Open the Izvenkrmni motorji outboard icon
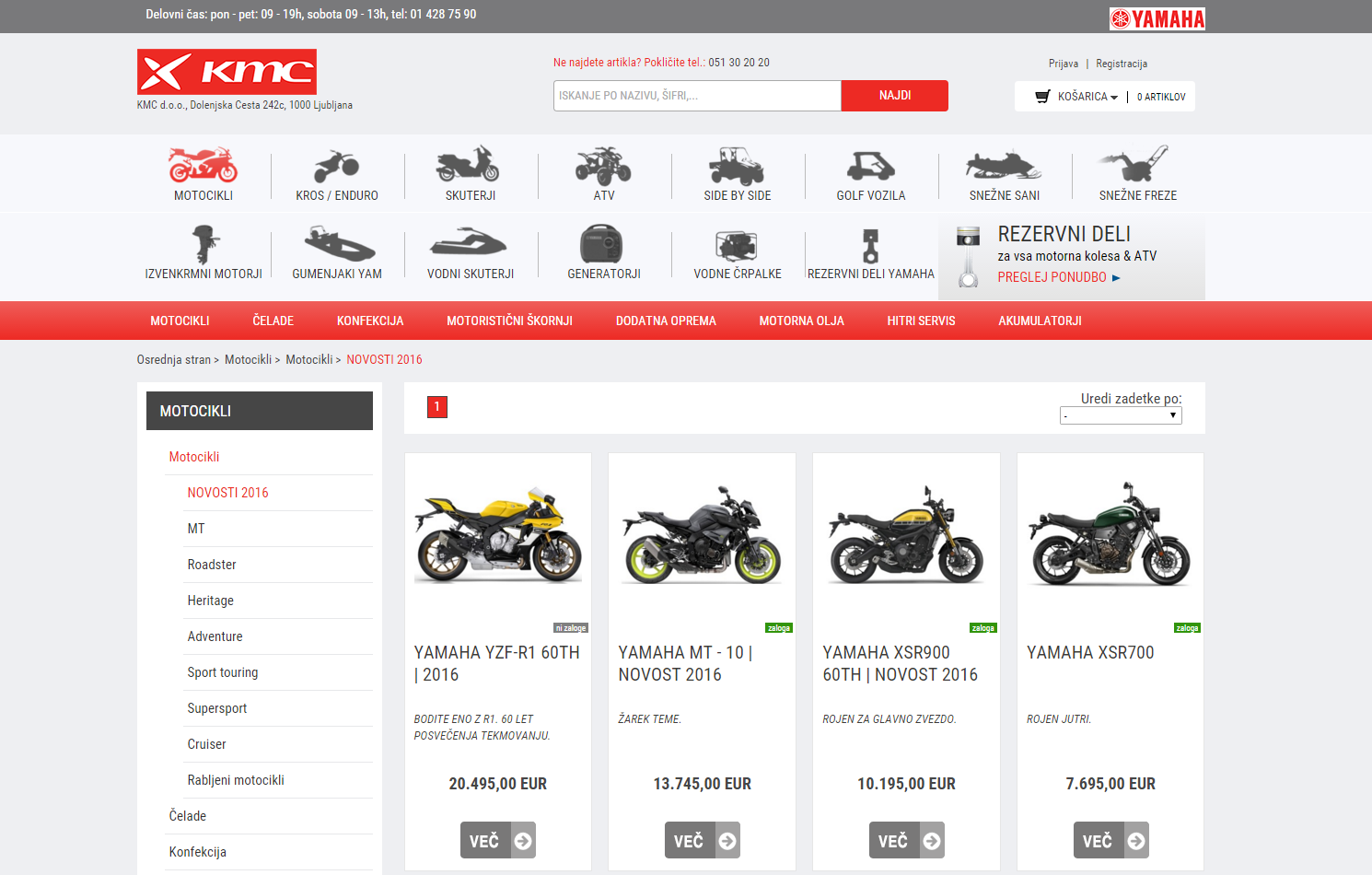 pyautogui.click(x=204, y=245)
